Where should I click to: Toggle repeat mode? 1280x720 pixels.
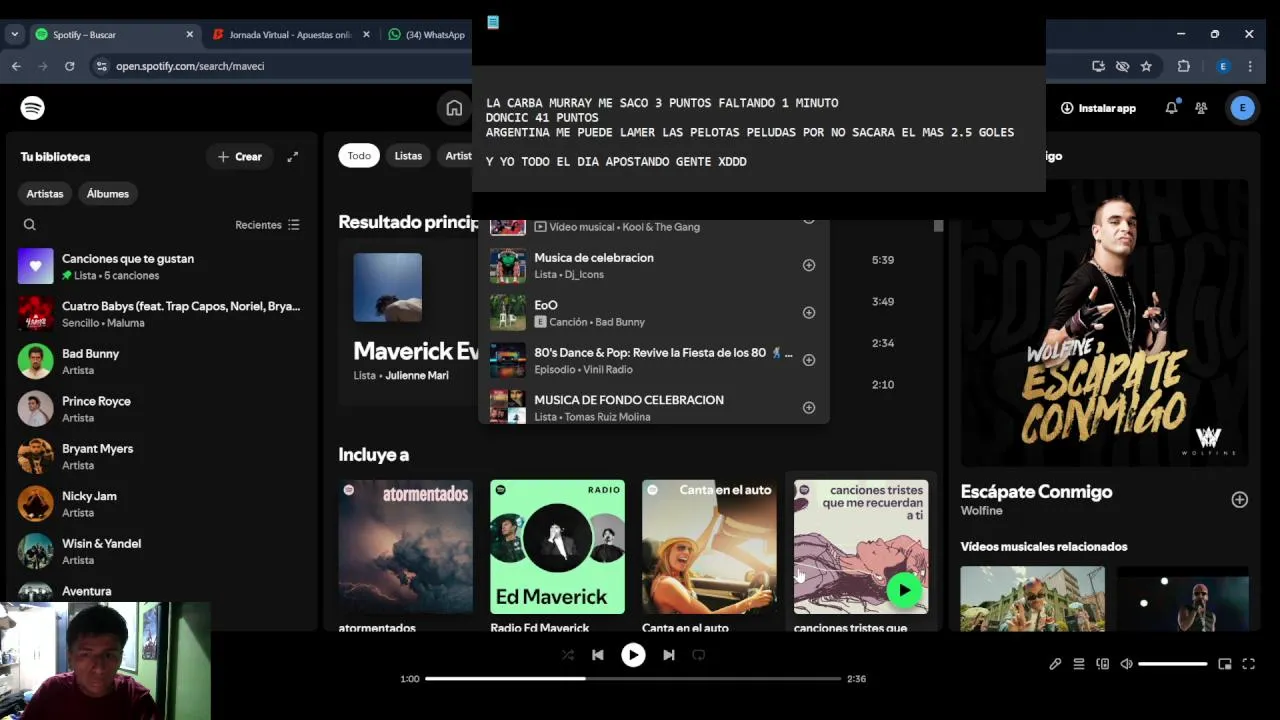pos(699,655)
